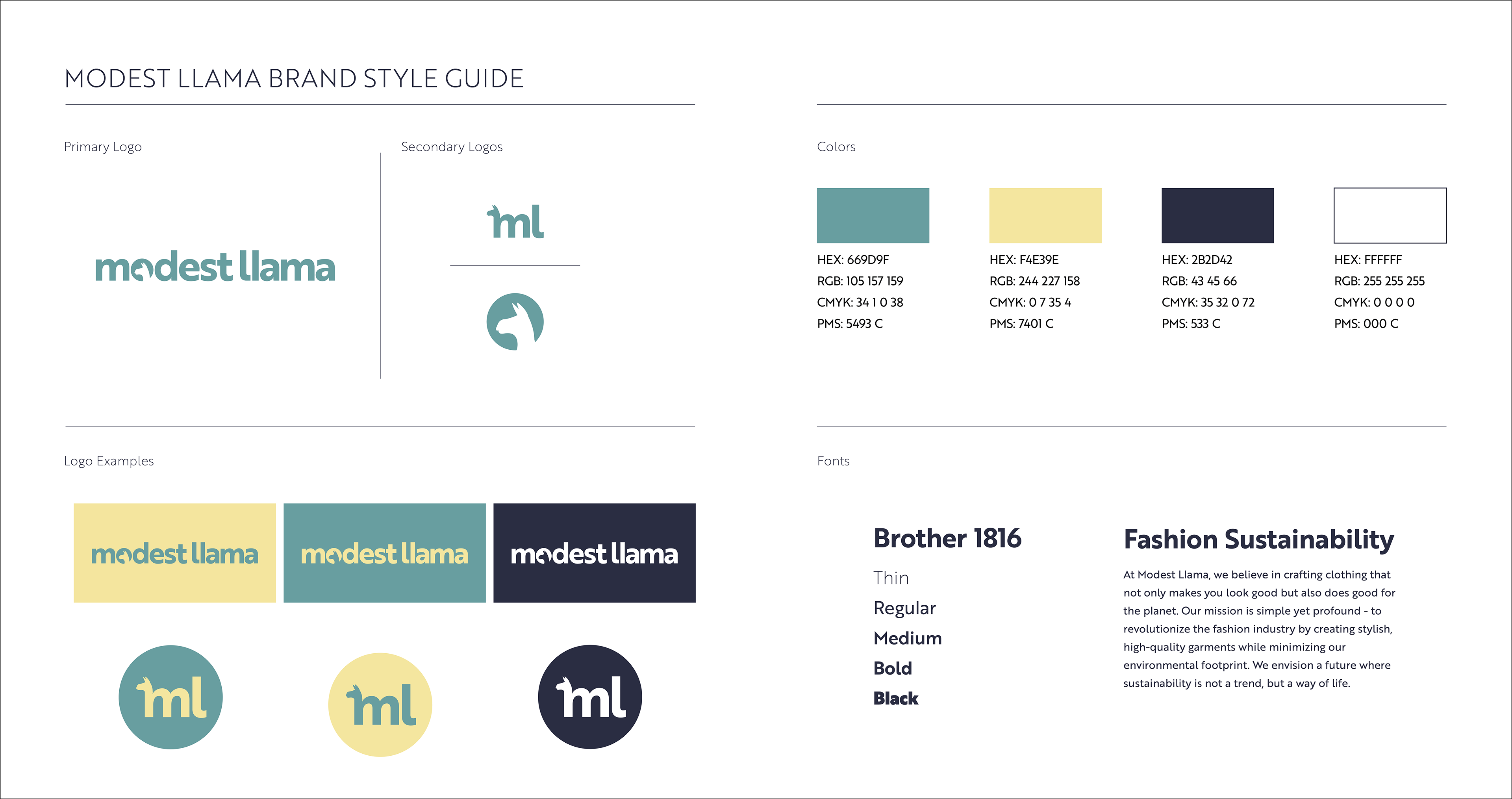Click the Fashion Sustainability heading

[x=1258, y=539]
